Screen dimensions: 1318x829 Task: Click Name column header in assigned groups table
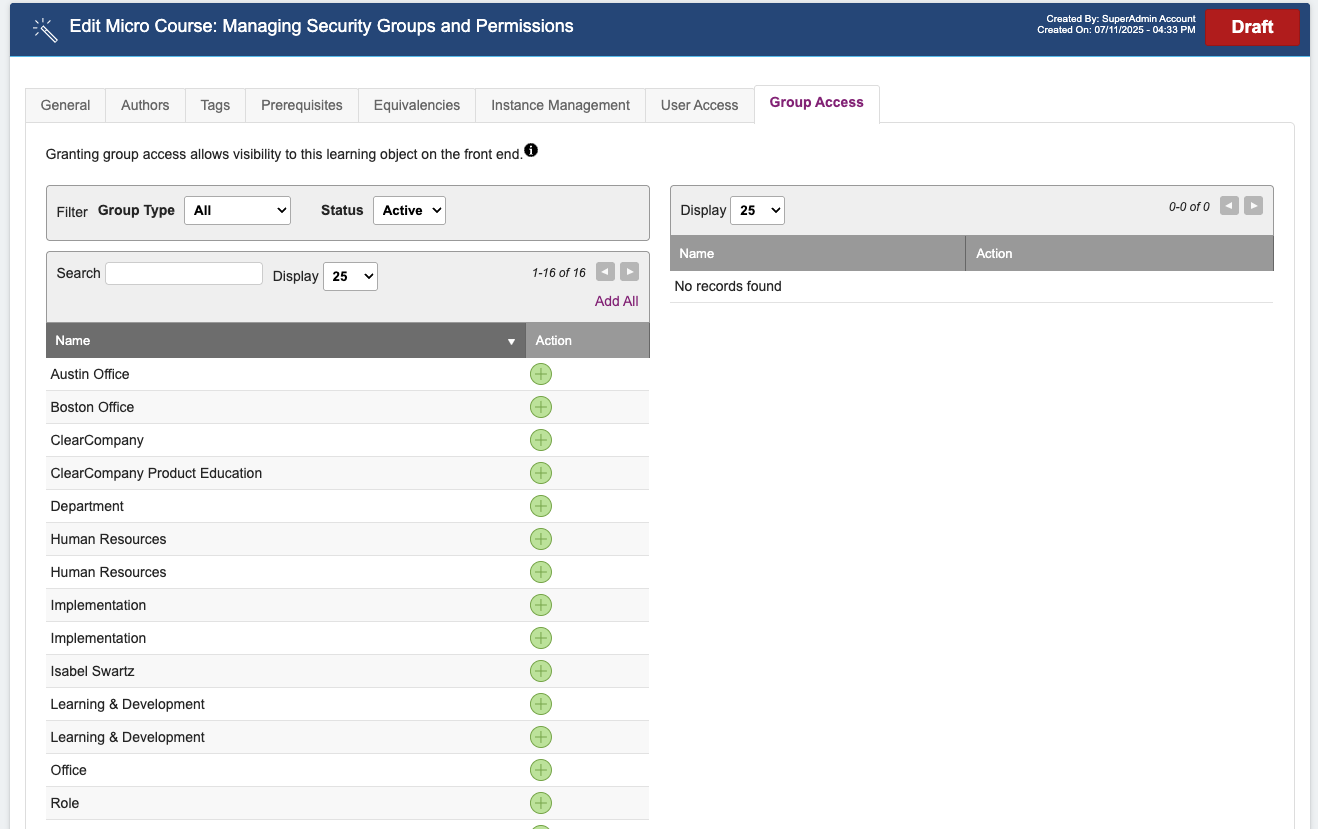pyautogui.click(x=817, y=253)
